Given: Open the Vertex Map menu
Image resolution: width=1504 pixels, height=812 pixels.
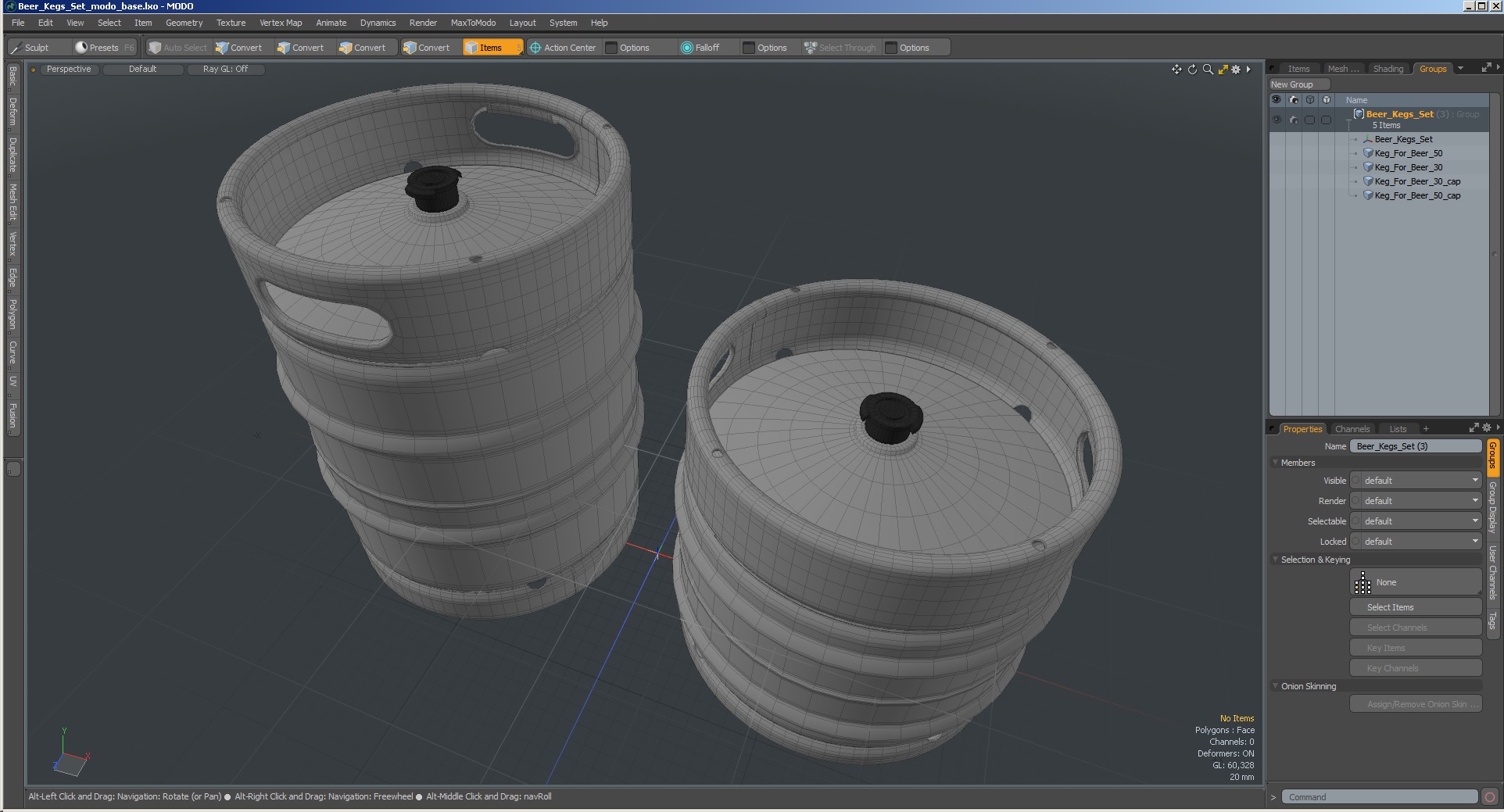Looking at the screenshot, I should [x=281, y=23].
